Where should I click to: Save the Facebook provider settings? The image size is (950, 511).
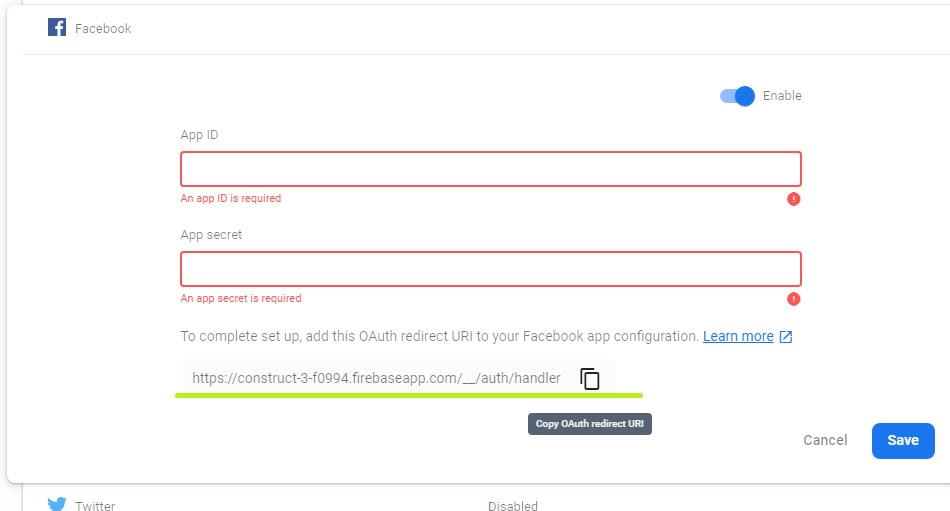pyautogui.click(x=903, y=440)
